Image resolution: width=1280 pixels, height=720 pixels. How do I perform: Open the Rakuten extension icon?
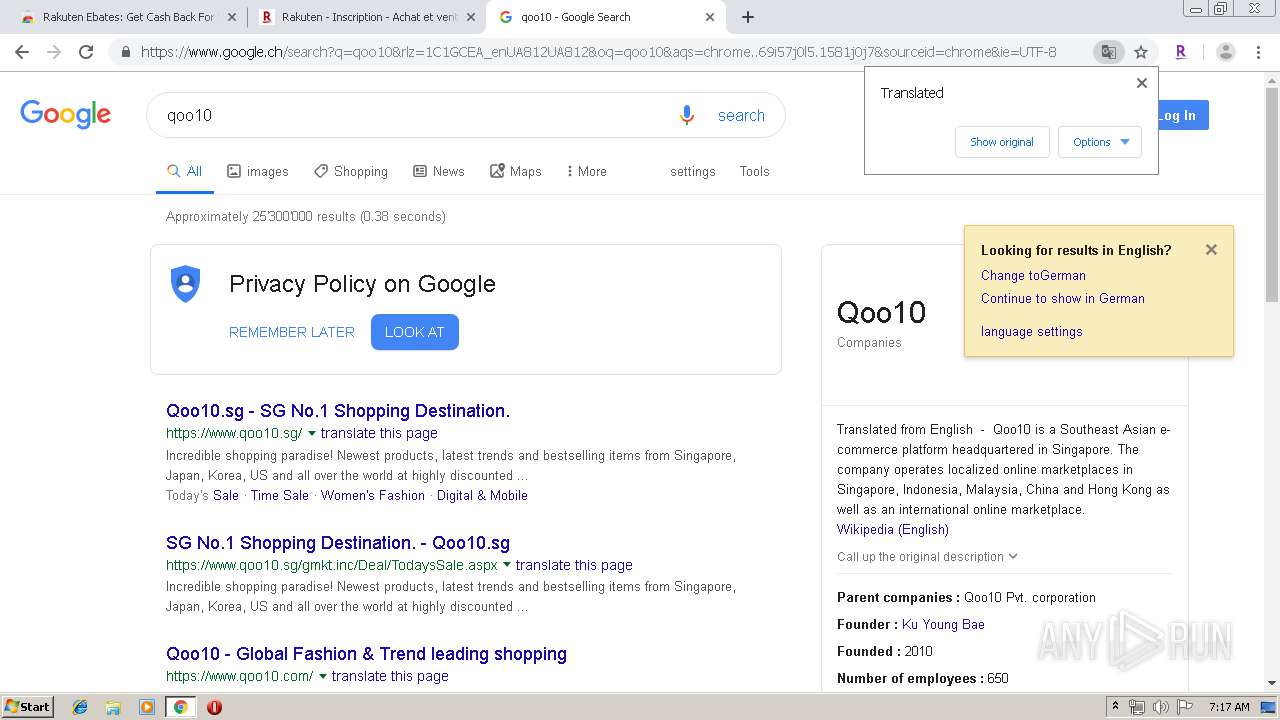1181,52
